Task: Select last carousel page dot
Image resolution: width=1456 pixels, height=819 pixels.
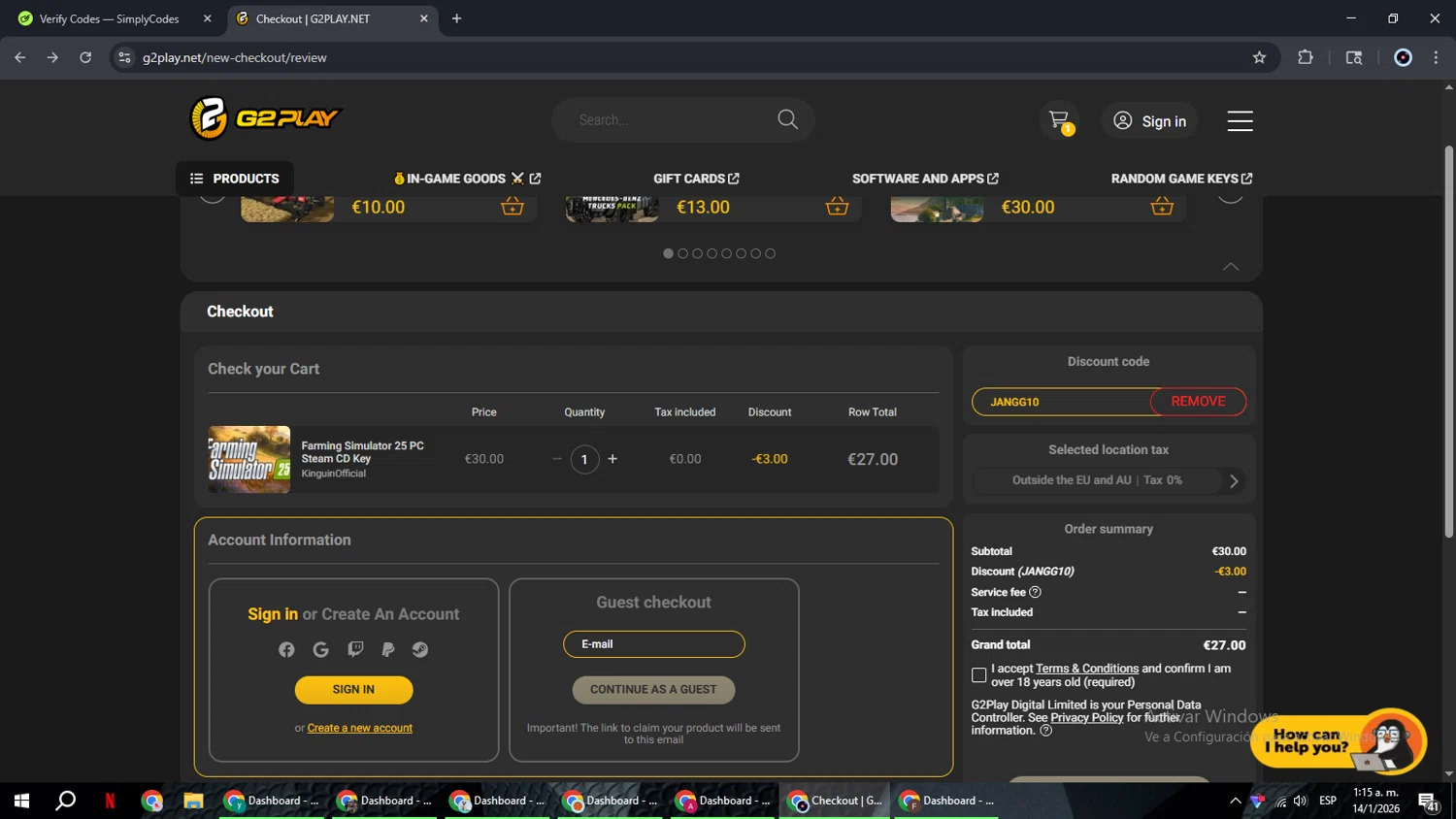Action: (x=770, y=253)
